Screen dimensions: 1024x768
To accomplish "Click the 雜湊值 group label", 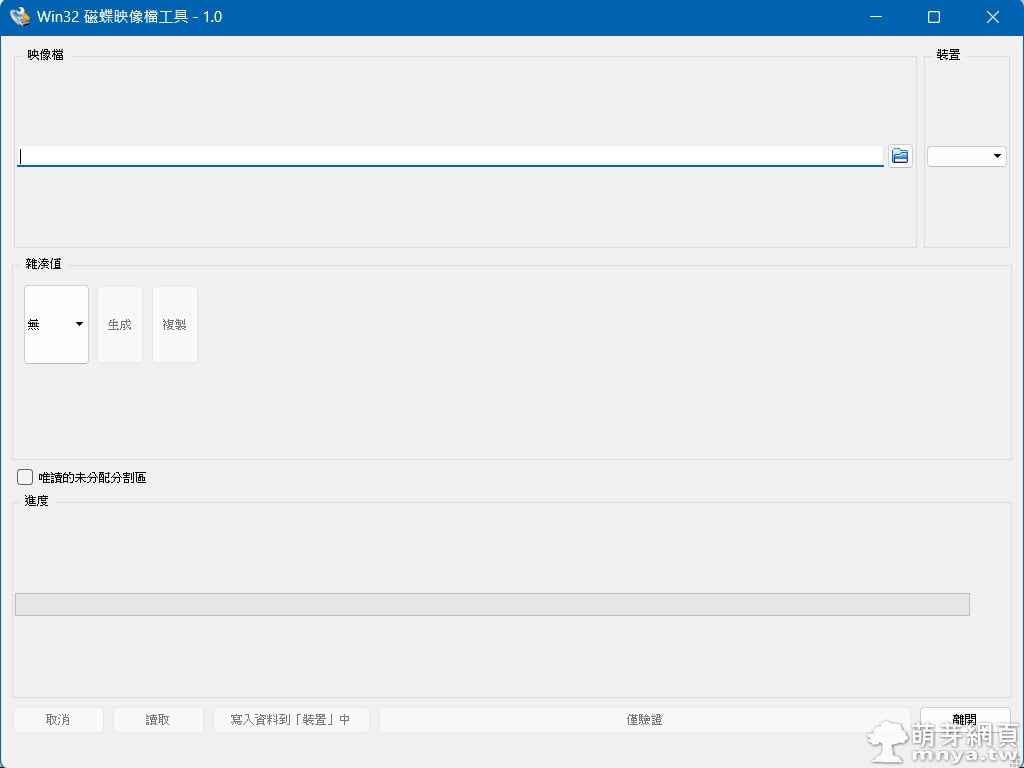I will [x=43, y=264].
